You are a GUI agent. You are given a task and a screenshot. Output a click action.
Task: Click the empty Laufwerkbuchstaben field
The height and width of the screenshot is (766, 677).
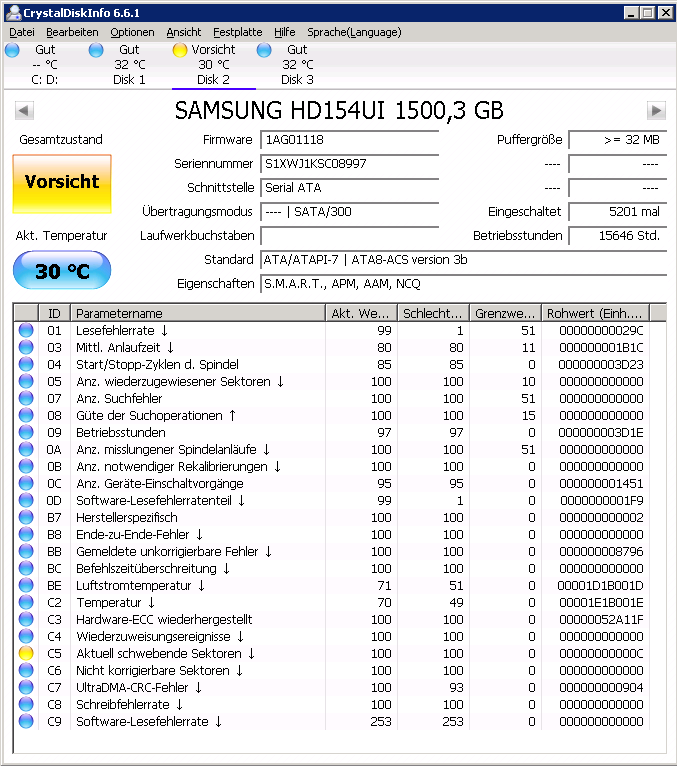349,235
